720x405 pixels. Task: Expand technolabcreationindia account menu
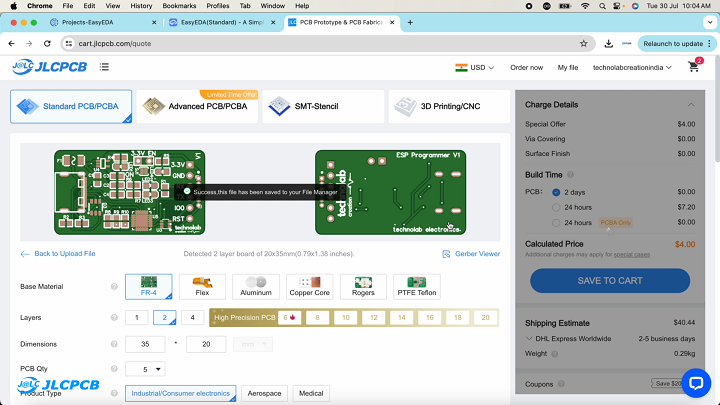632,68
